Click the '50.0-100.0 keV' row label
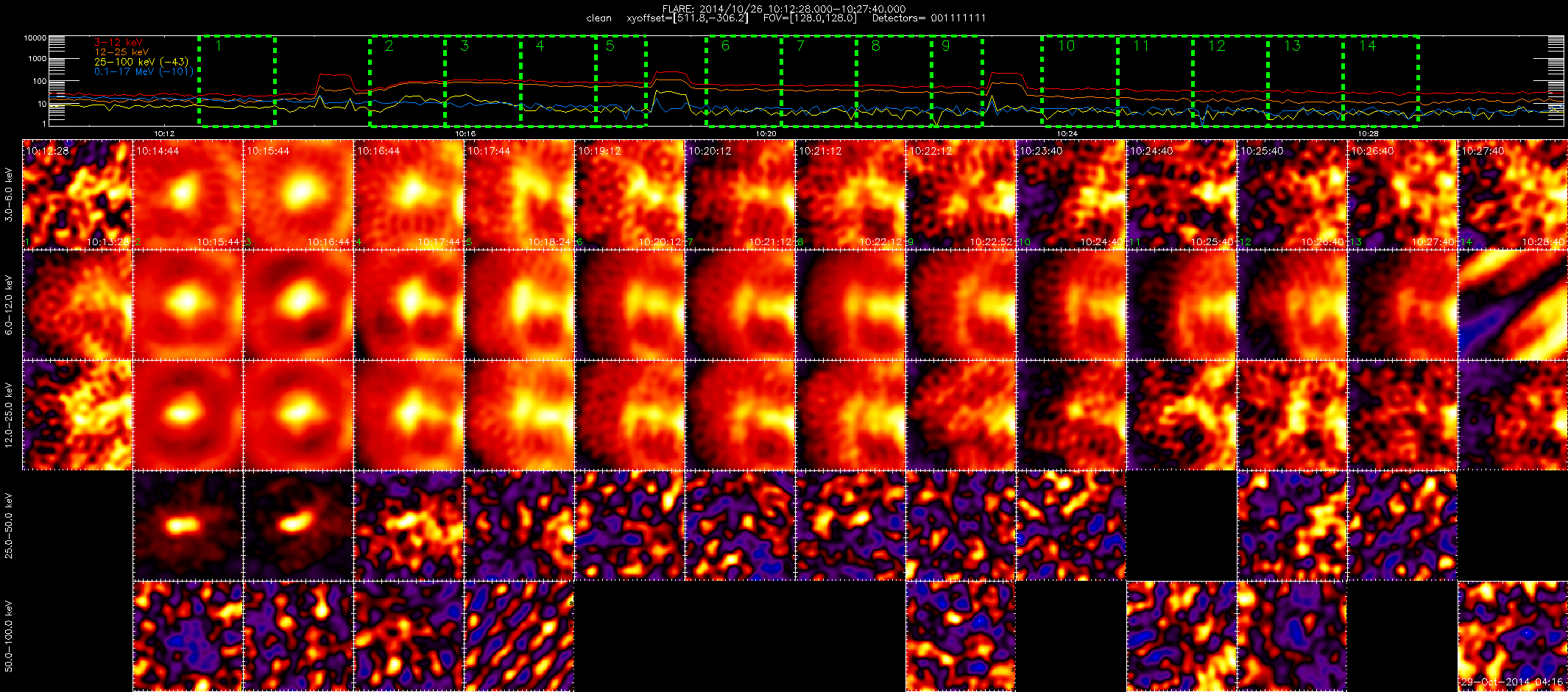This screenshot has width=1568, height=692. (x=9, y=636)
